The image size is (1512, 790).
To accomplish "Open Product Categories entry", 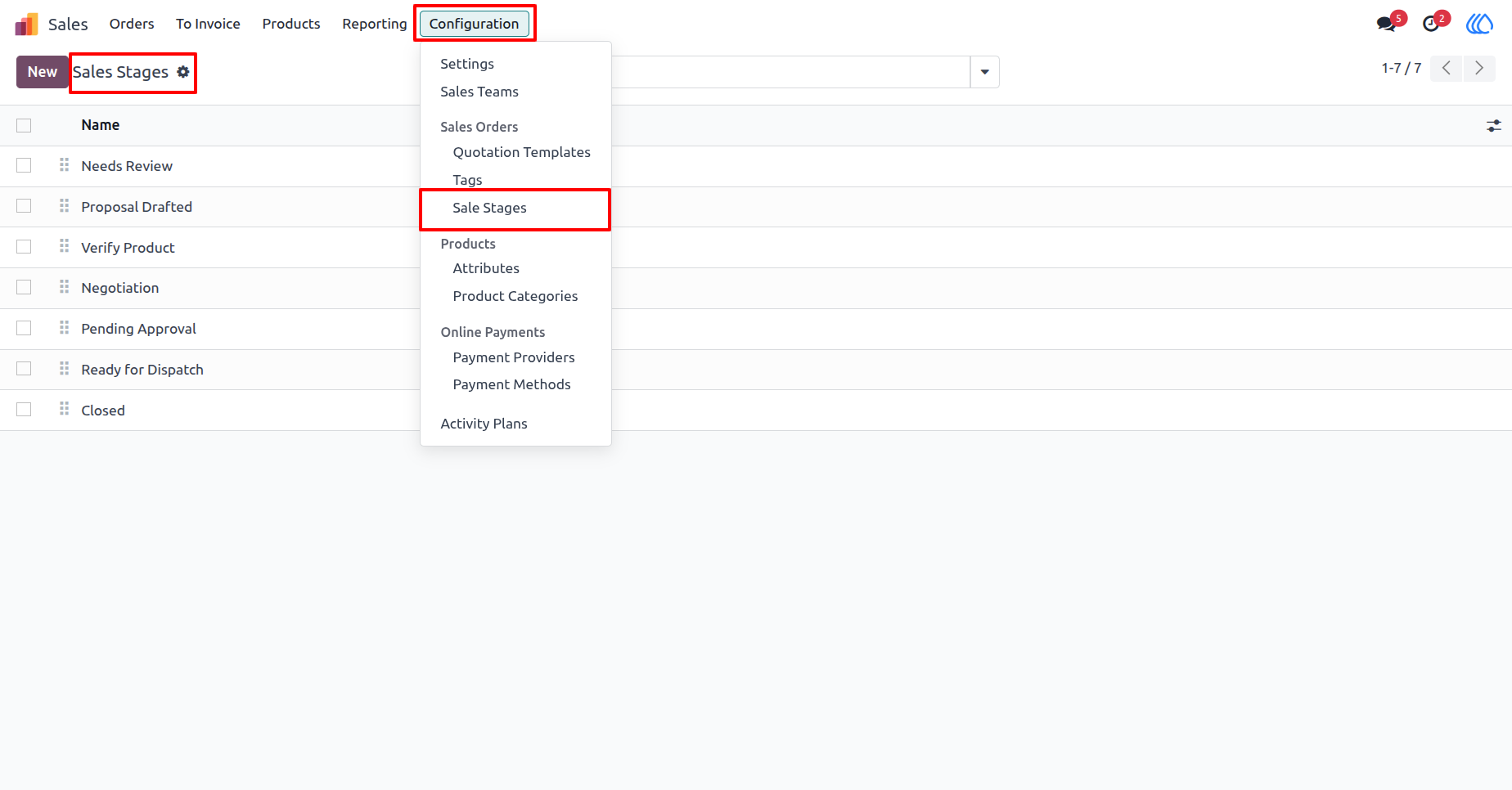I will point(515,296).
